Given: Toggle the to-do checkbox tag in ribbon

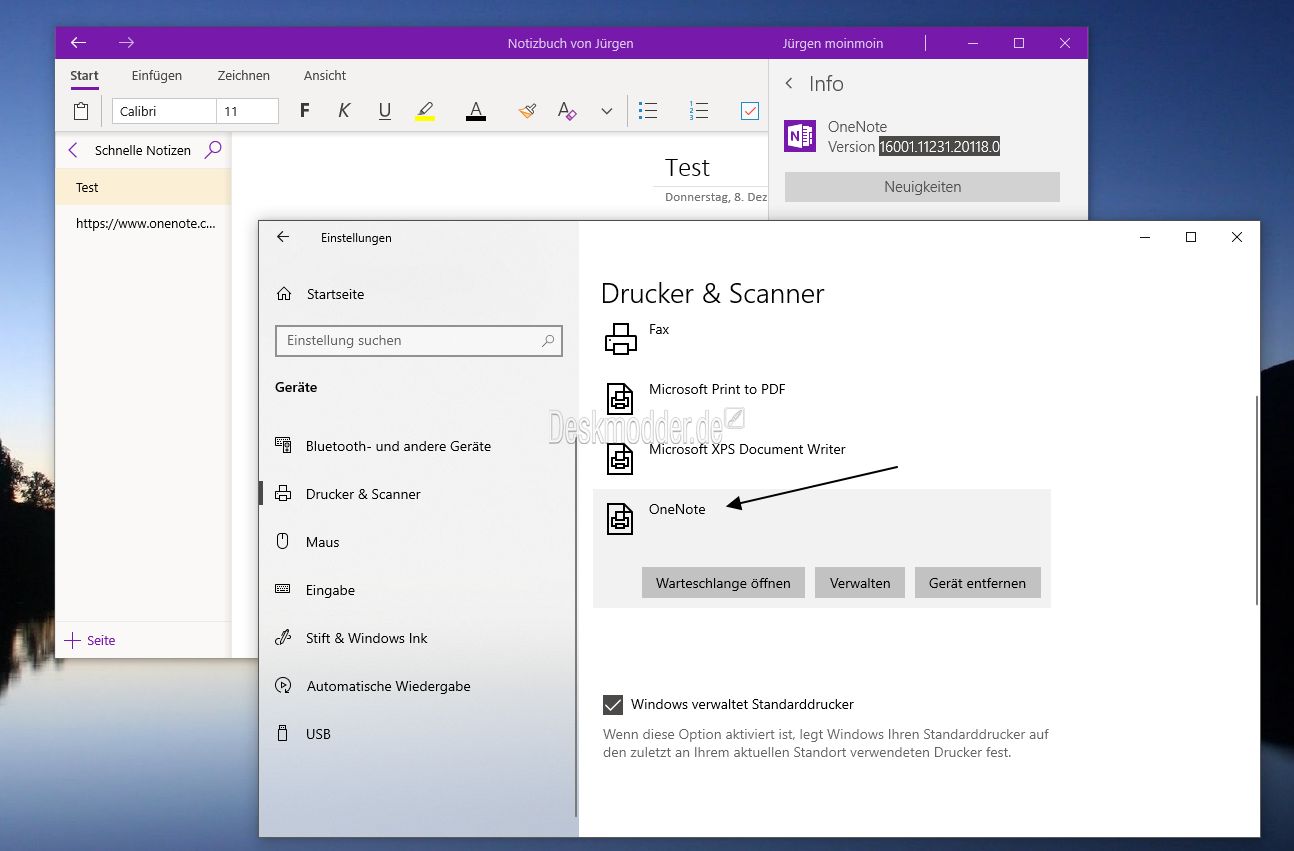Looking at the screenshot, I should [x=750, y=111].
